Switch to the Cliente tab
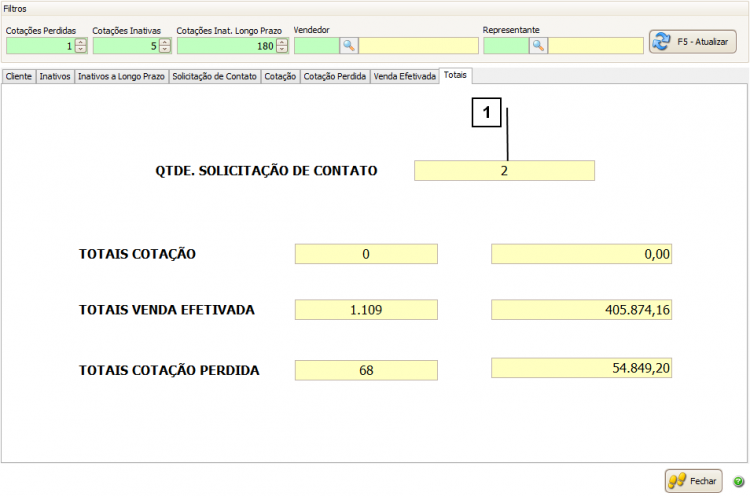The width and height of the screenshot is (750, 496). [19, 77]
